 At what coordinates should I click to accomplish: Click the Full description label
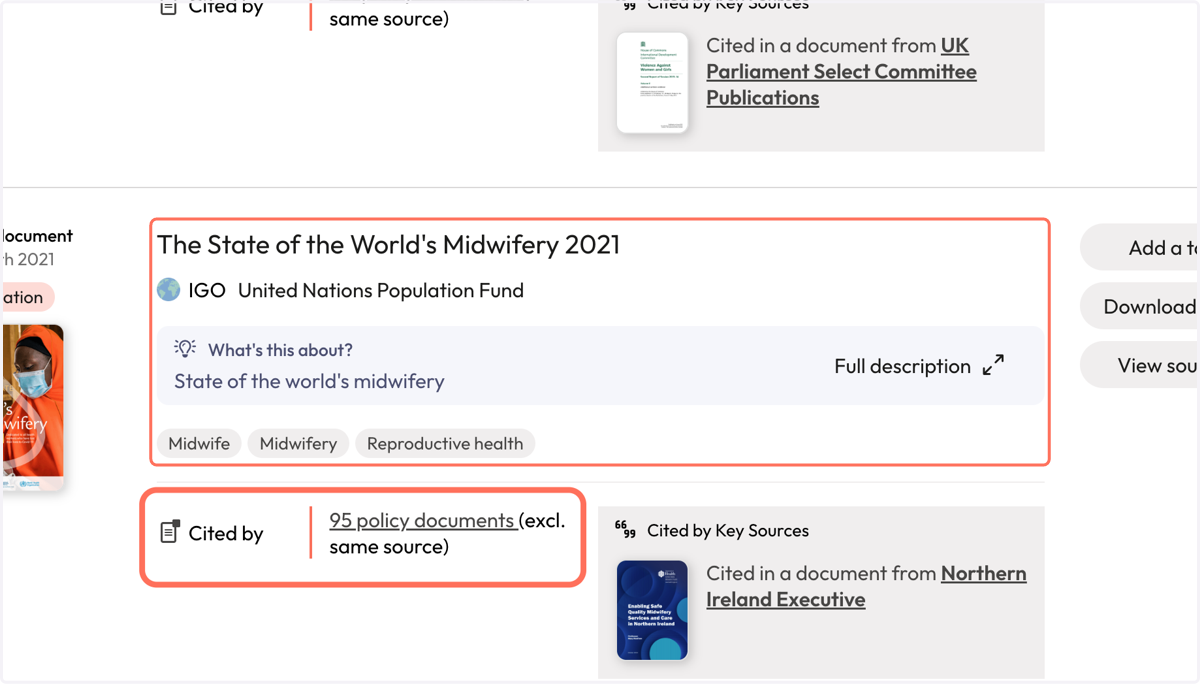[902, 366]
